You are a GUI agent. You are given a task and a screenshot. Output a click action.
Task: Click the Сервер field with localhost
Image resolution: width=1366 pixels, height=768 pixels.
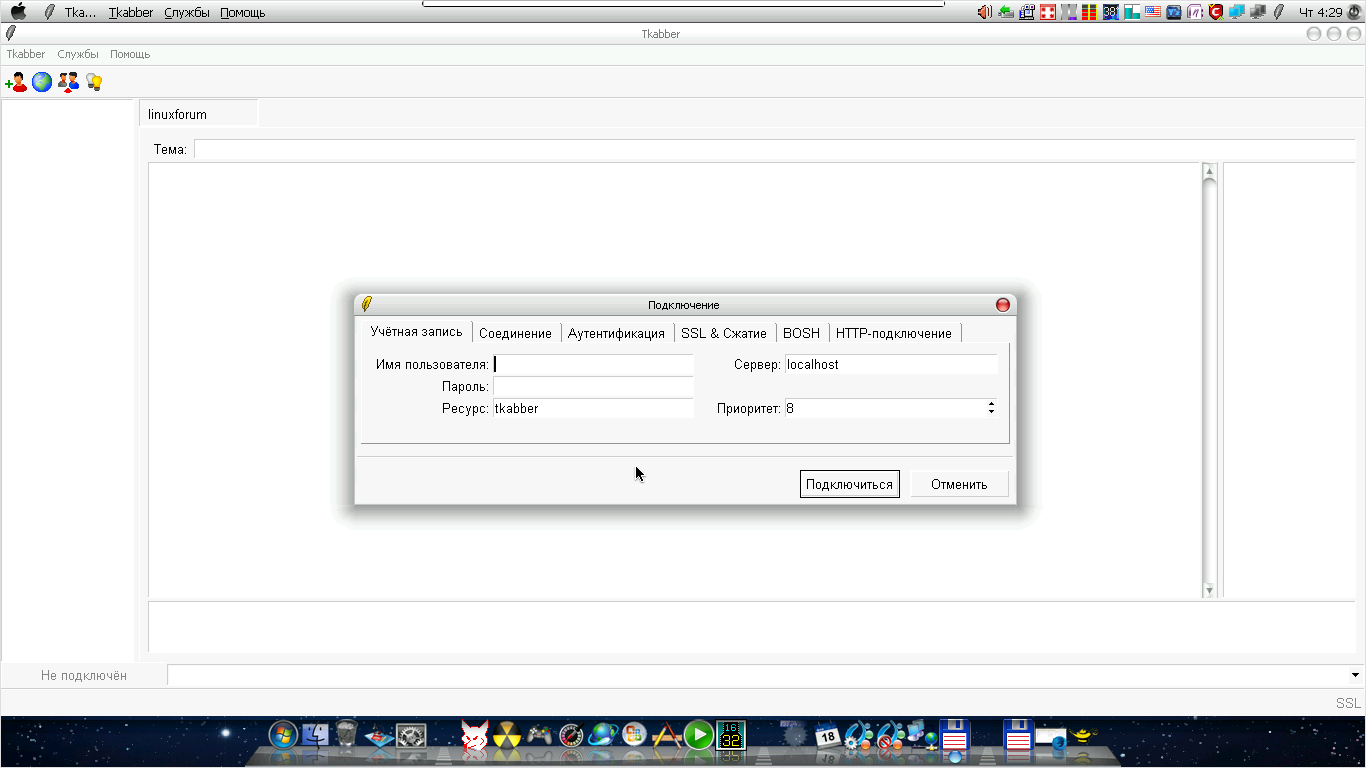(x=891, y=364)
